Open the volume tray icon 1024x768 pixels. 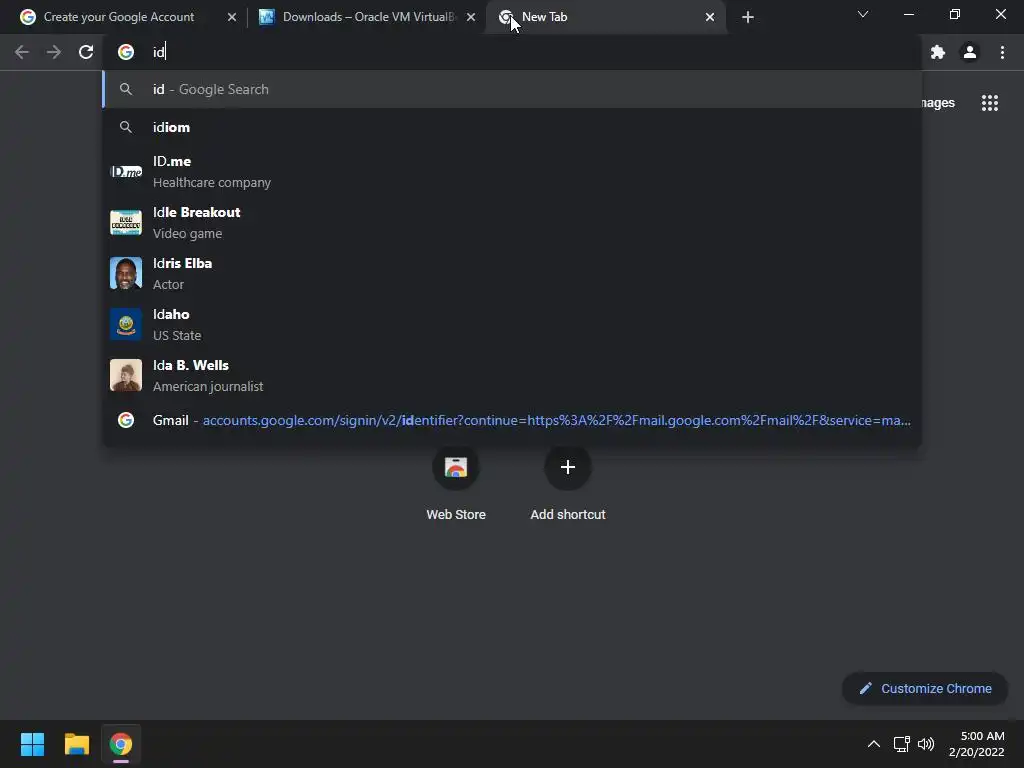[926, 744]
